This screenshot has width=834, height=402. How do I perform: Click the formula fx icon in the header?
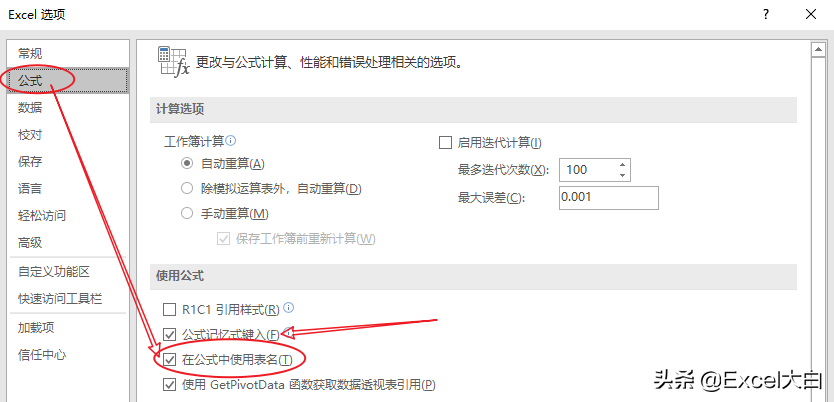click(x=174, y=63)
